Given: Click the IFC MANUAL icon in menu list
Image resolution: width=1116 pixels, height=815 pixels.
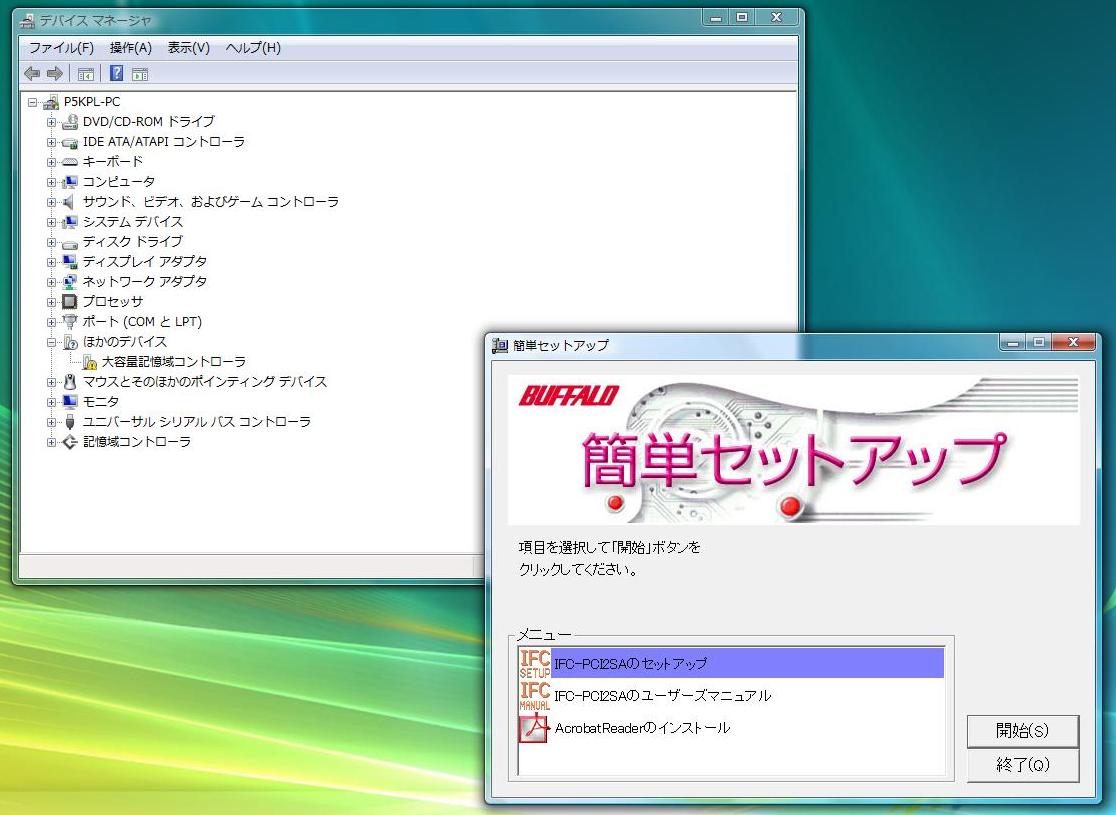Looking at the screenshot, I should 535,695.
